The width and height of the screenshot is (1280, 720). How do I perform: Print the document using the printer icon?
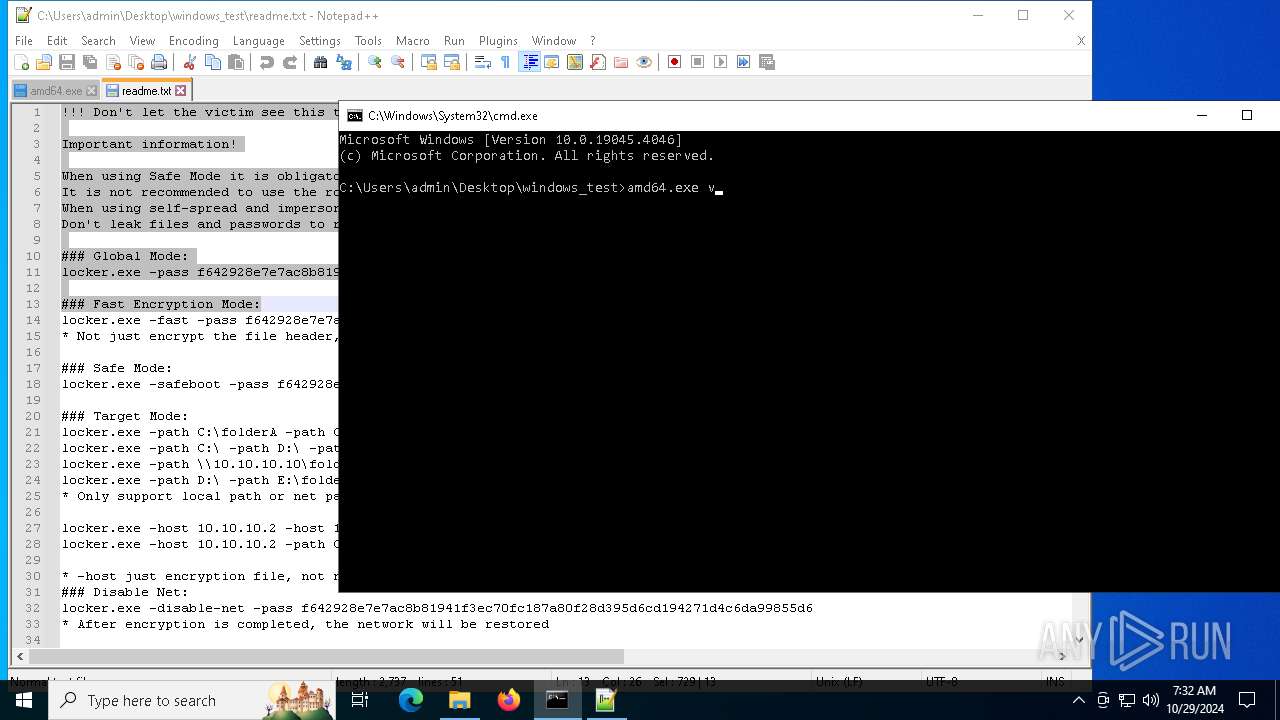pos(159,62)
